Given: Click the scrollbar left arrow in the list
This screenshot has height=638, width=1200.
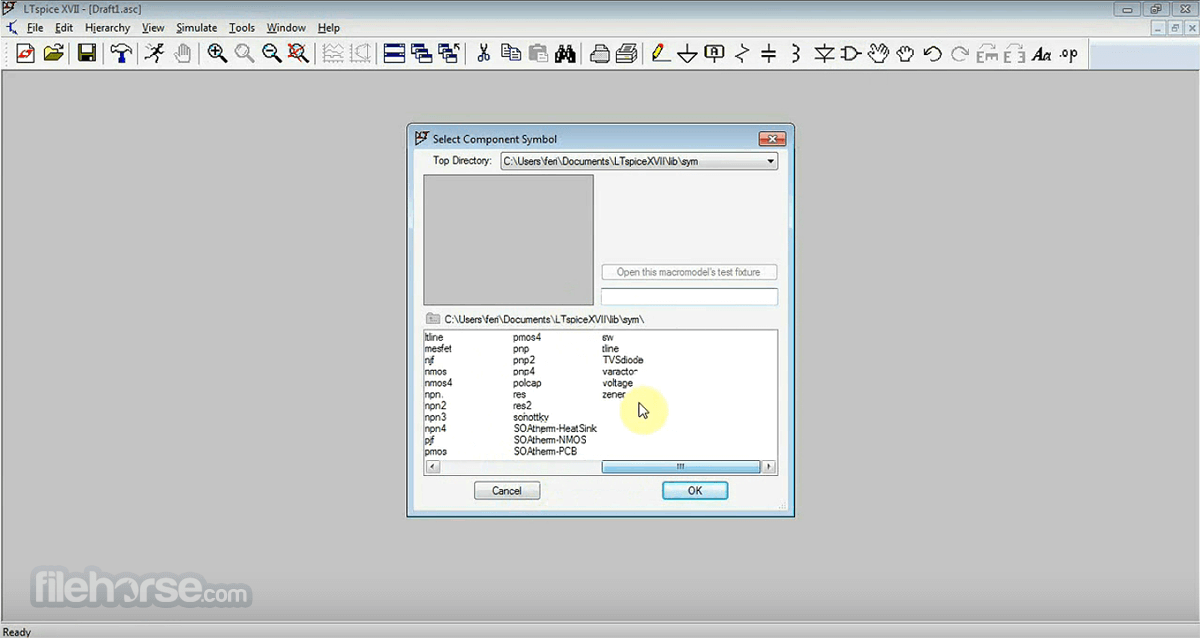Looking at the screenshot, I should pos(432,467).
